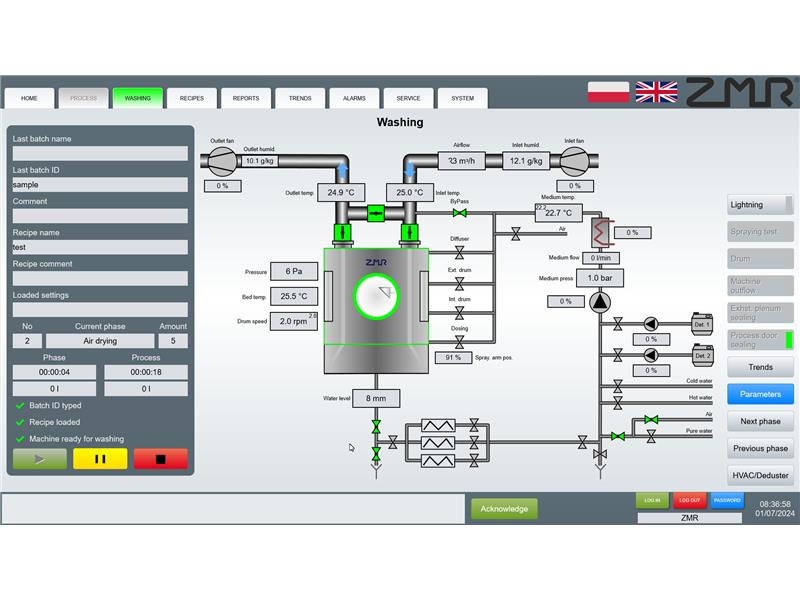Click the drum door porthole
The image size is (800, 600).
[x=376, y=296]
